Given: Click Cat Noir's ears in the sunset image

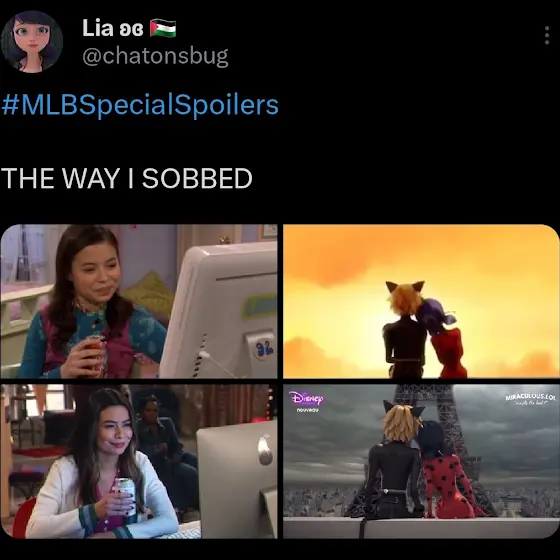Looking at the screenshot, I should 405,286.
